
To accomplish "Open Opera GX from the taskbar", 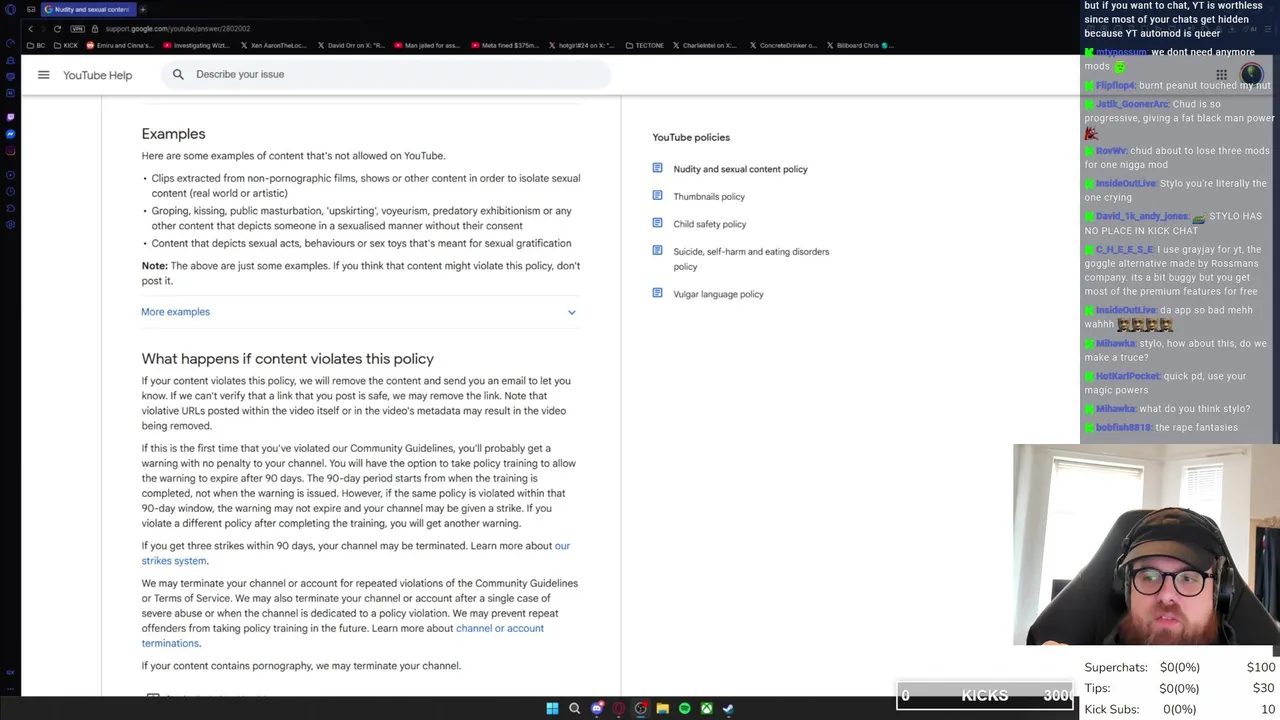I will coord(618,708).
